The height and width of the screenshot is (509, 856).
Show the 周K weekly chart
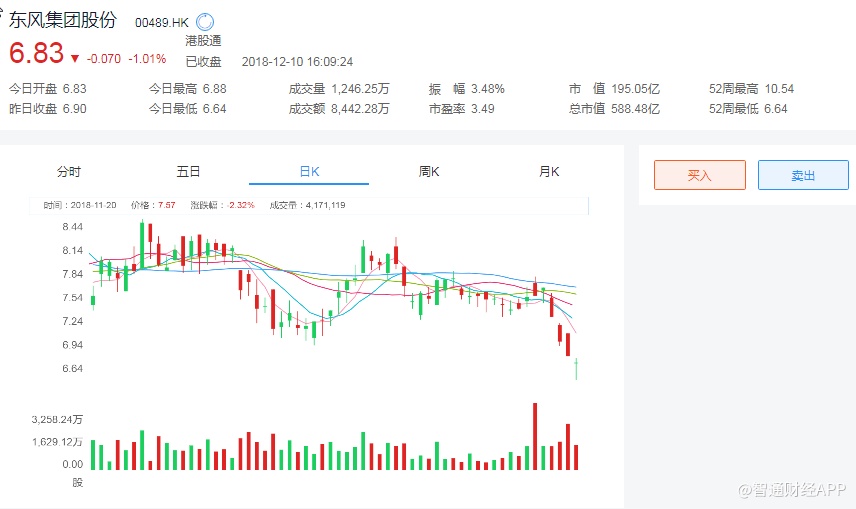[x=429, y=172]
